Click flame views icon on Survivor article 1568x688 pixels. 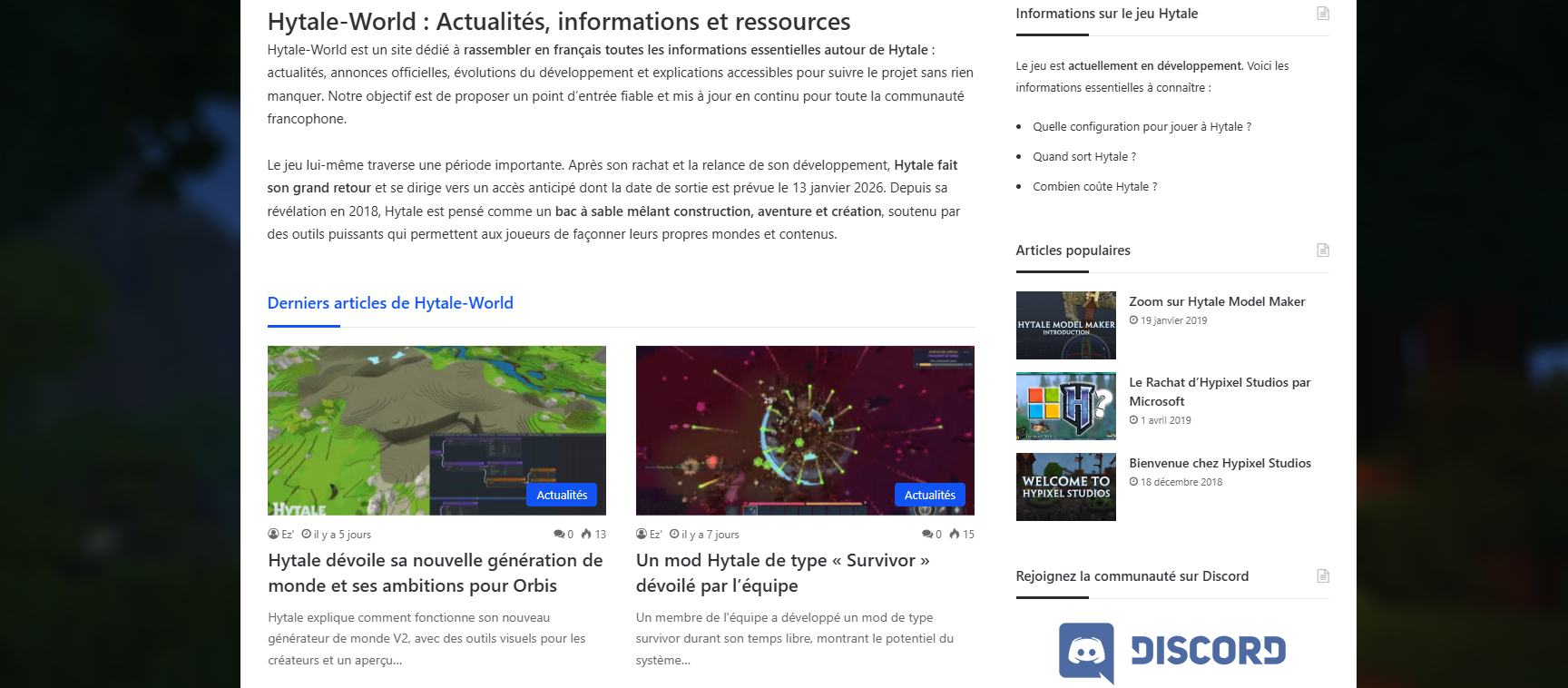click(x=955, y=535)
